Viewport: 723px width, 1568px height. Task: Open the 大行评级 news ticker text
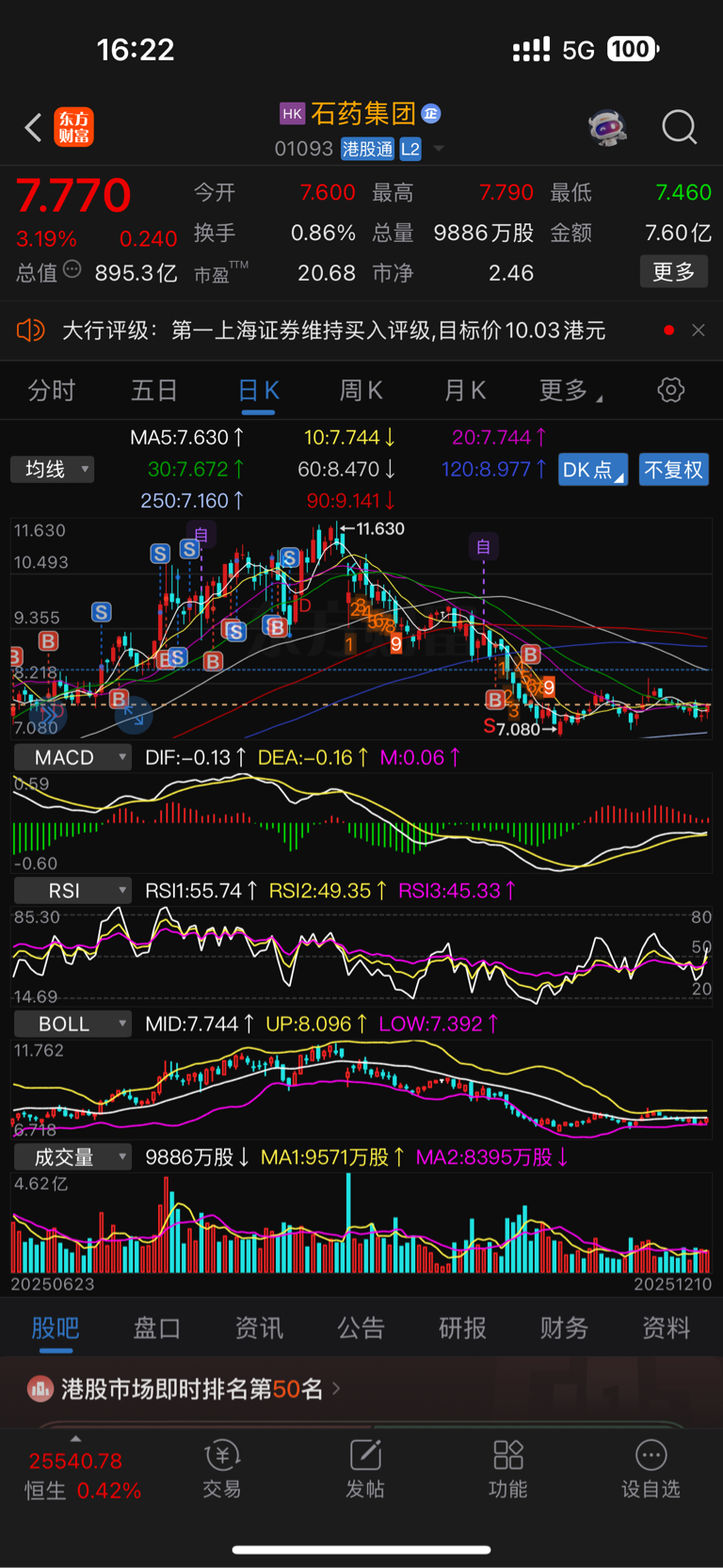click(333, 331)
